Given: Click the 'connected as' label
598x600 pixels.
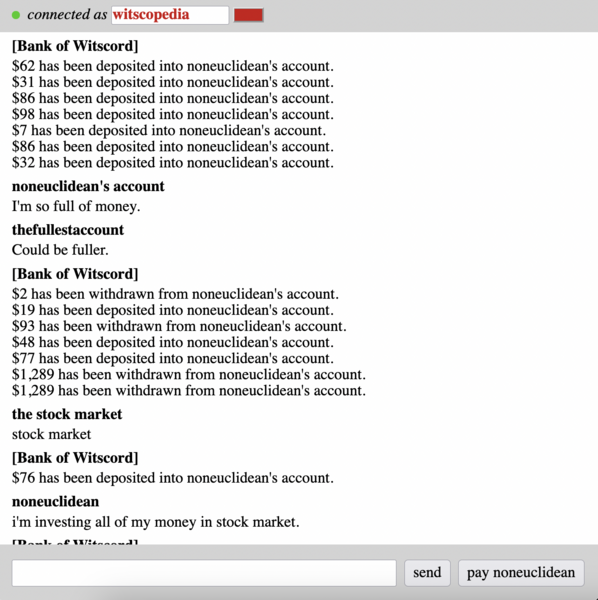Looking at the screenshot, I should (x=67, y=15).
